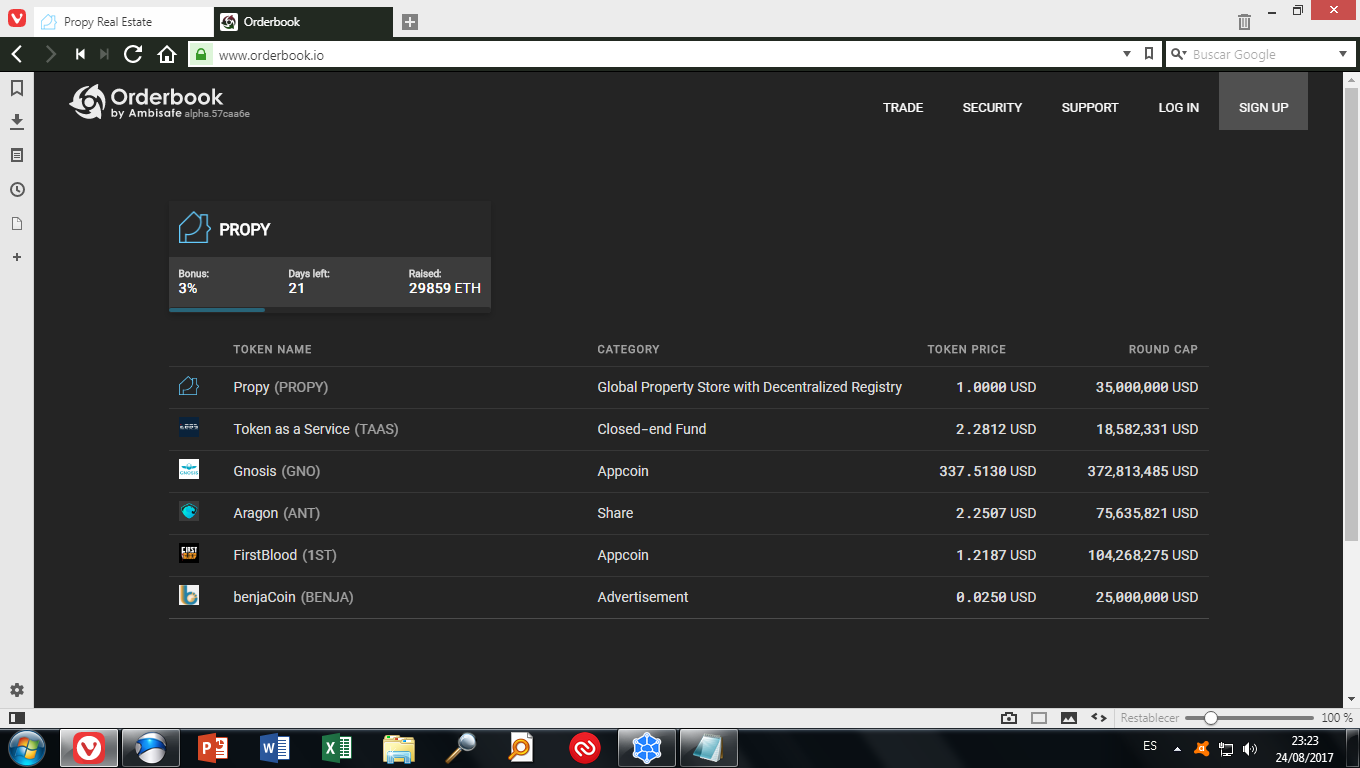Open the TRADE menu item
This screenshot has height=768, width=1360.
(903, 107)
